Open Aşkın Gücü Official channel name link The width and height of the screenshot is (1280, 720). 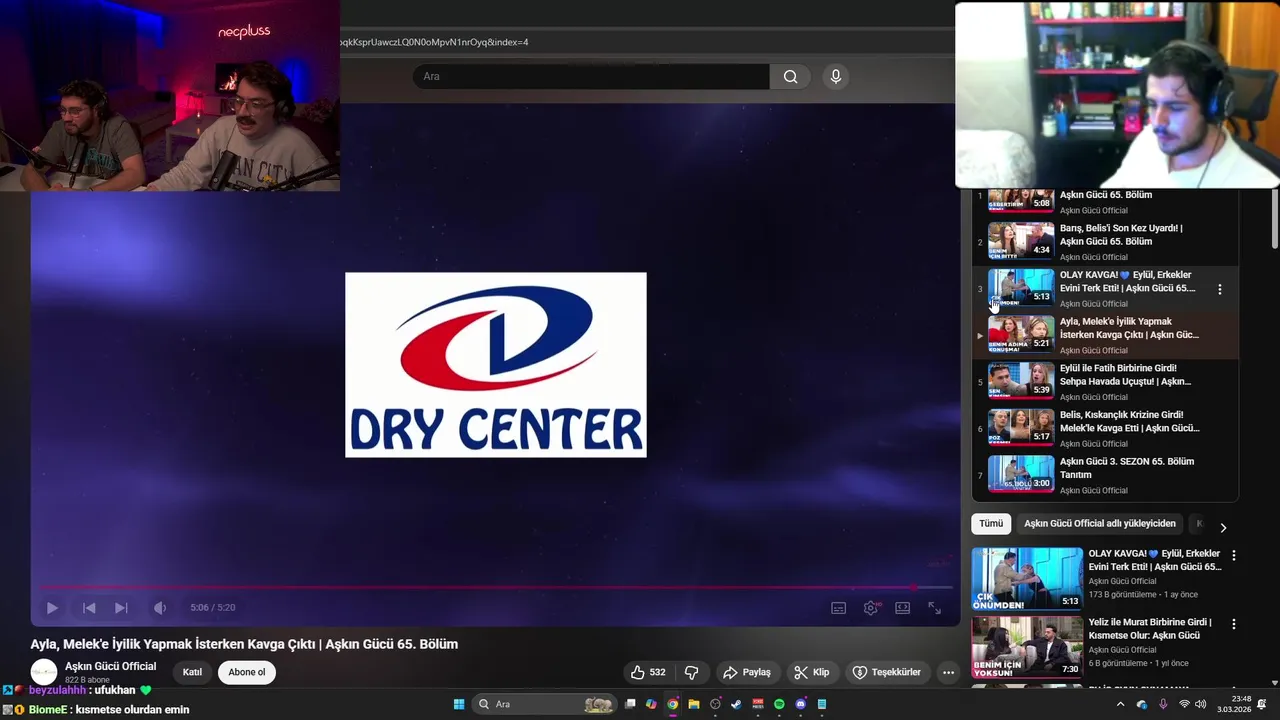(110, 666)
